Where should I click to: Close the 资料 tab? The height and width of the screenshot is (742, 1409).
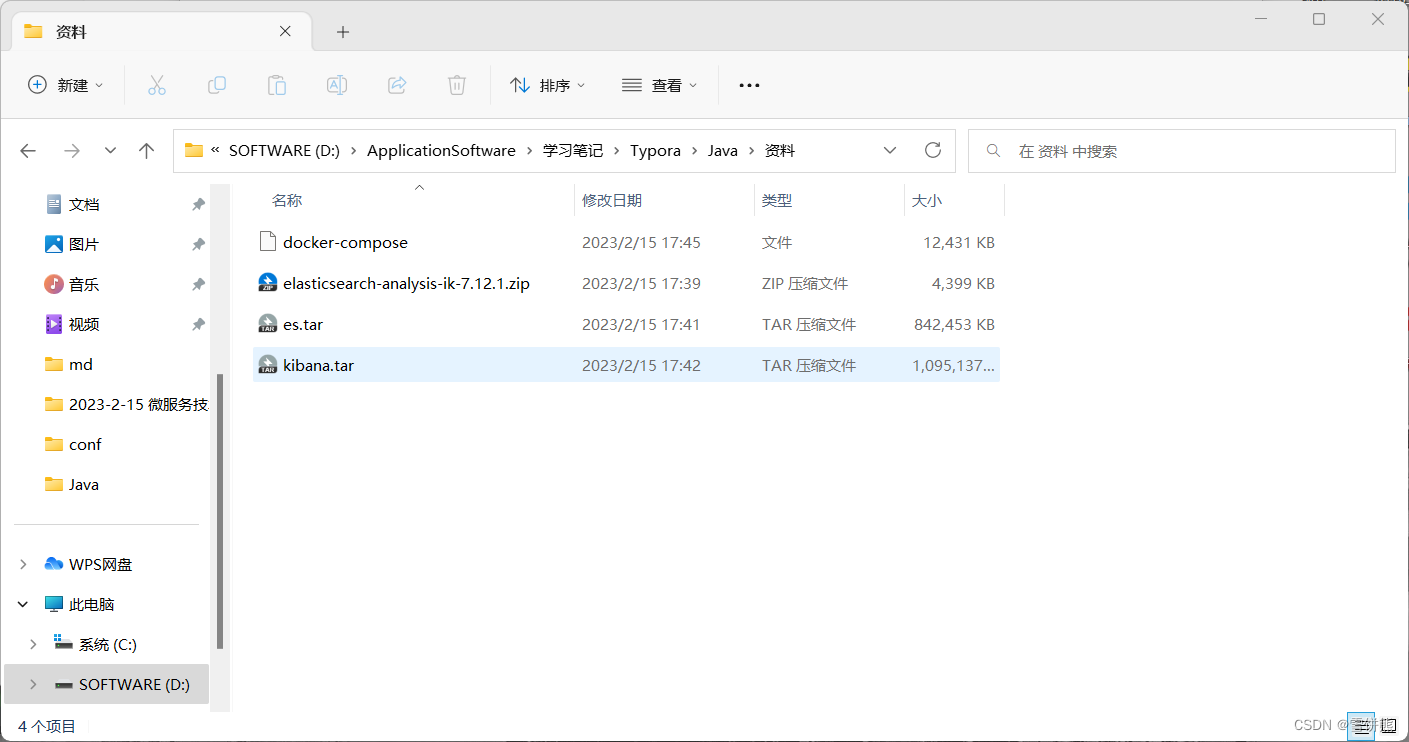pyautogui.click(x=285, y=31)
